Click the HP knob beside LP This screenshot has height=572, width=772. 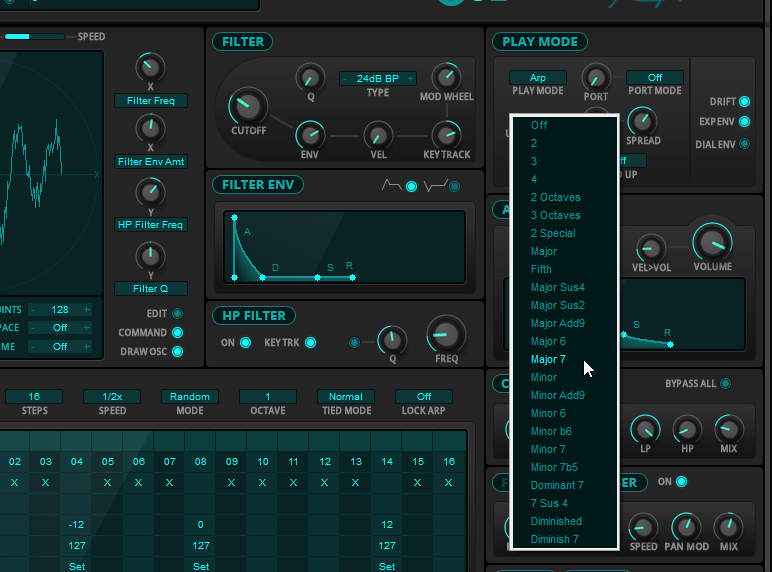point(687,430)
